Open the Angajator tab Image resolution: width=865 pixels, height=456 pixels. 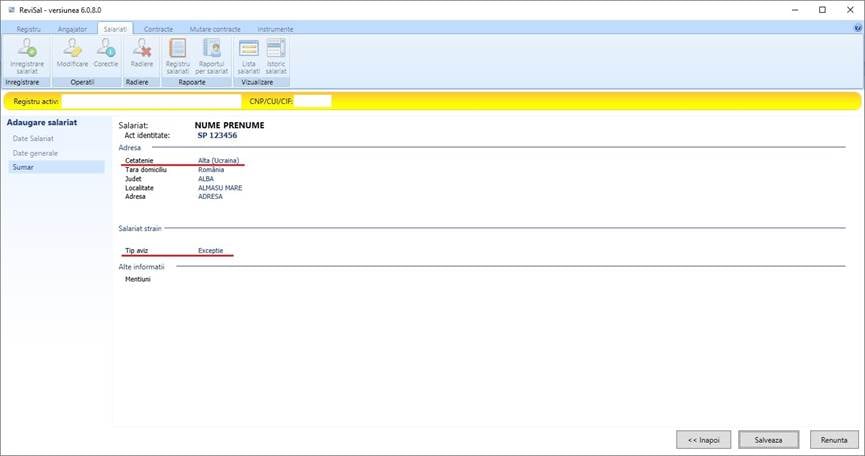pos(73,30)
